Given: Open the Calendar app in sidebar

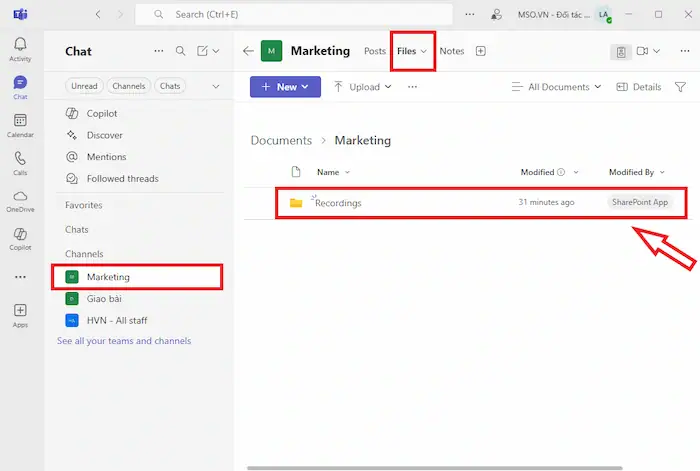Looking at the screenshot, I should pyautogui.click(x=20, y=123).
